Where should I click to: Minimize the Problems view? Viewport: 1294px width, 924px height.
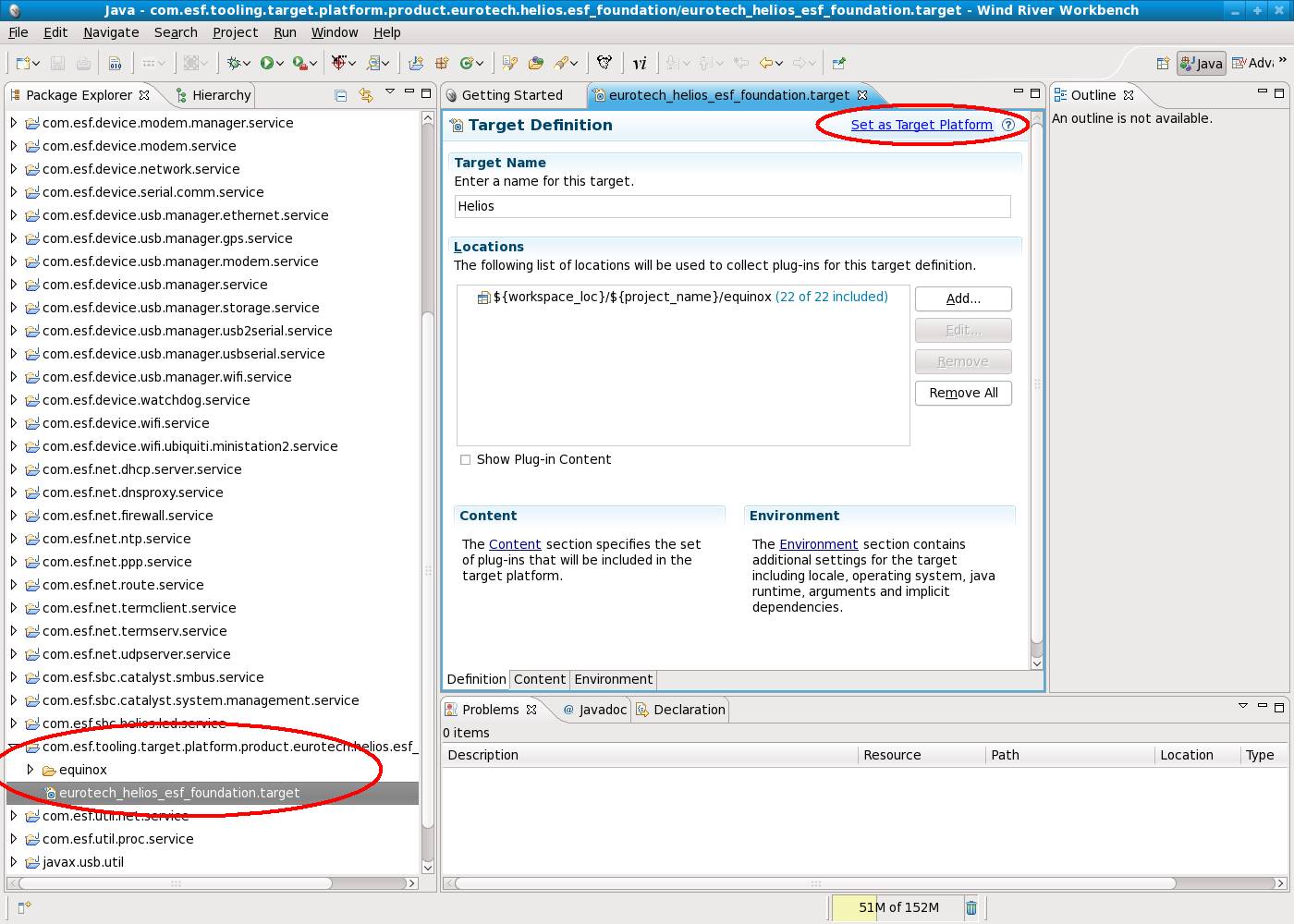pos(1262,707)
